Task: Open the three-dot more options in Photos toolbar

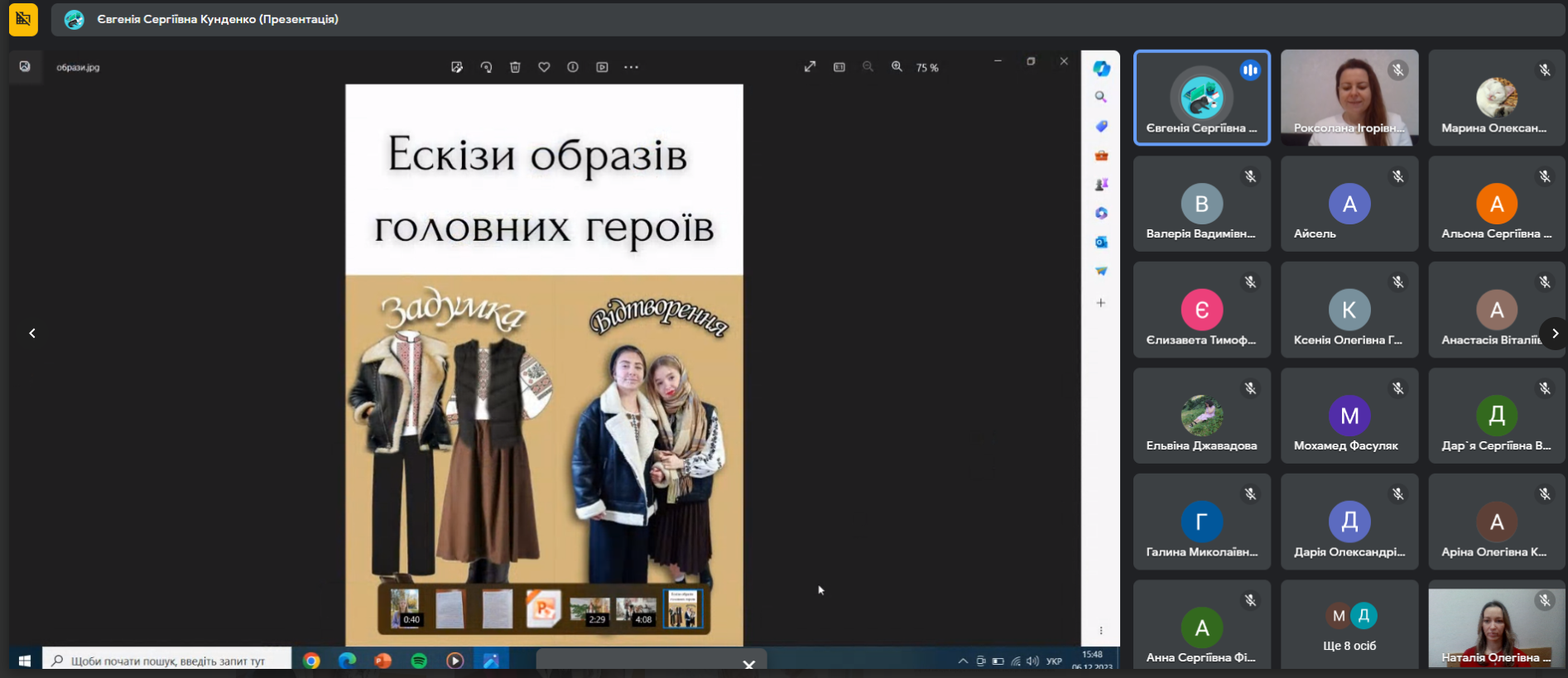Action: click(x=631, y=67)
